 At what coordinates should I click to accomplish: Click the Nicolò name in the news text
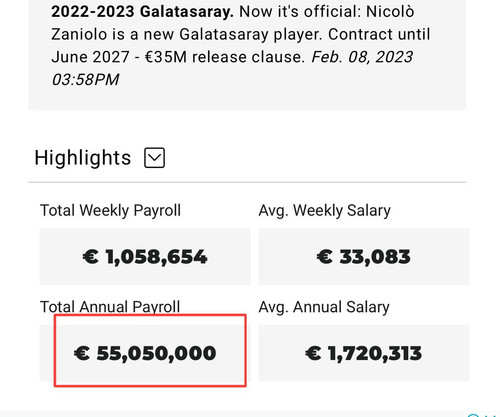click(390, 12)
